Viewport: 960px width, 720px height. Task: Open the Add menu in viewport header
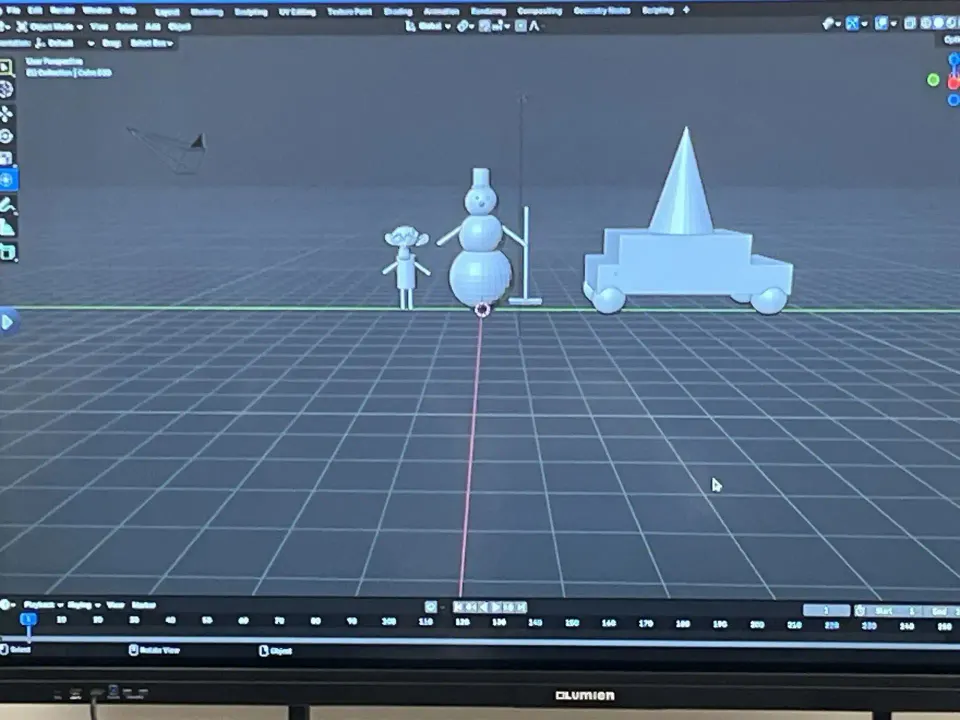(152, 26)
